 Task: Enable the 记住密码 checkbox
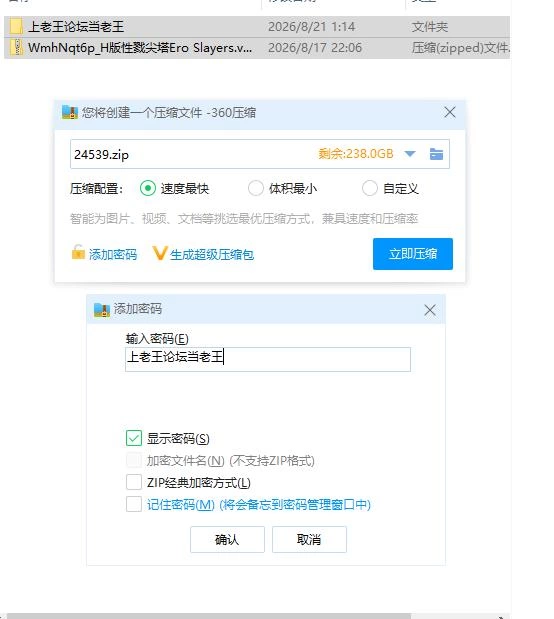(x=134, y=504)
